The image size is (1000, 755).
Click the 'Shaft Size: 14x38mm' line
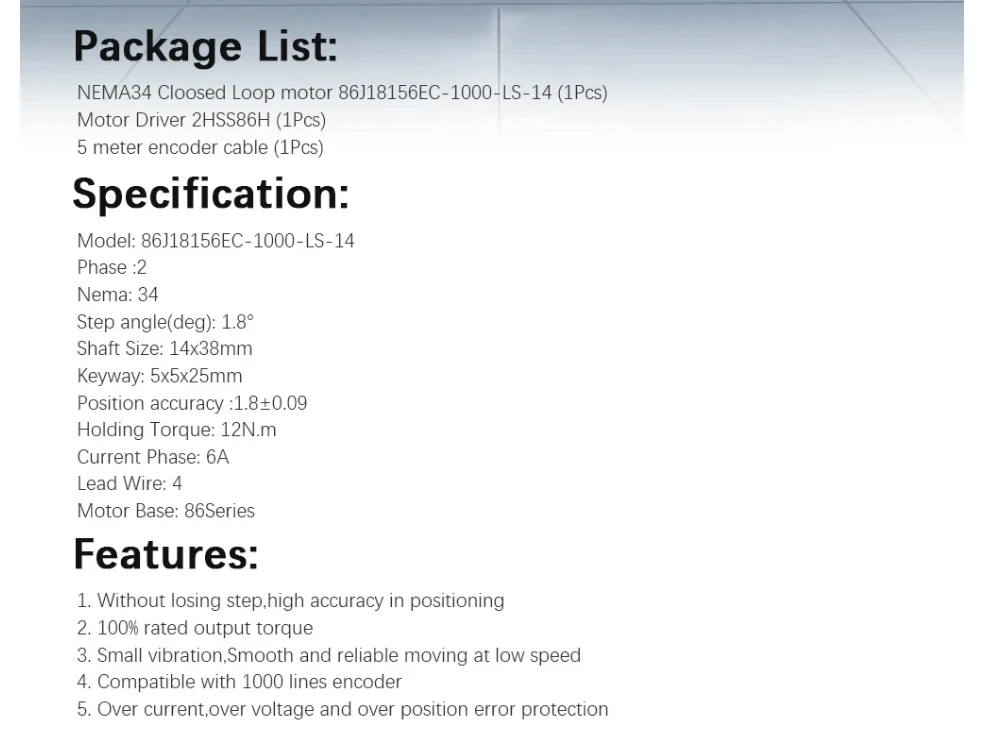[165, 349]
